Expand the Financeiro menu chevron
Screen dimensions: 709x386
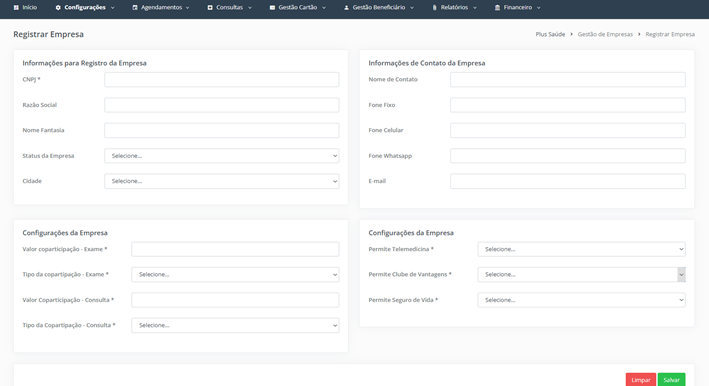(x=539, y=8)
